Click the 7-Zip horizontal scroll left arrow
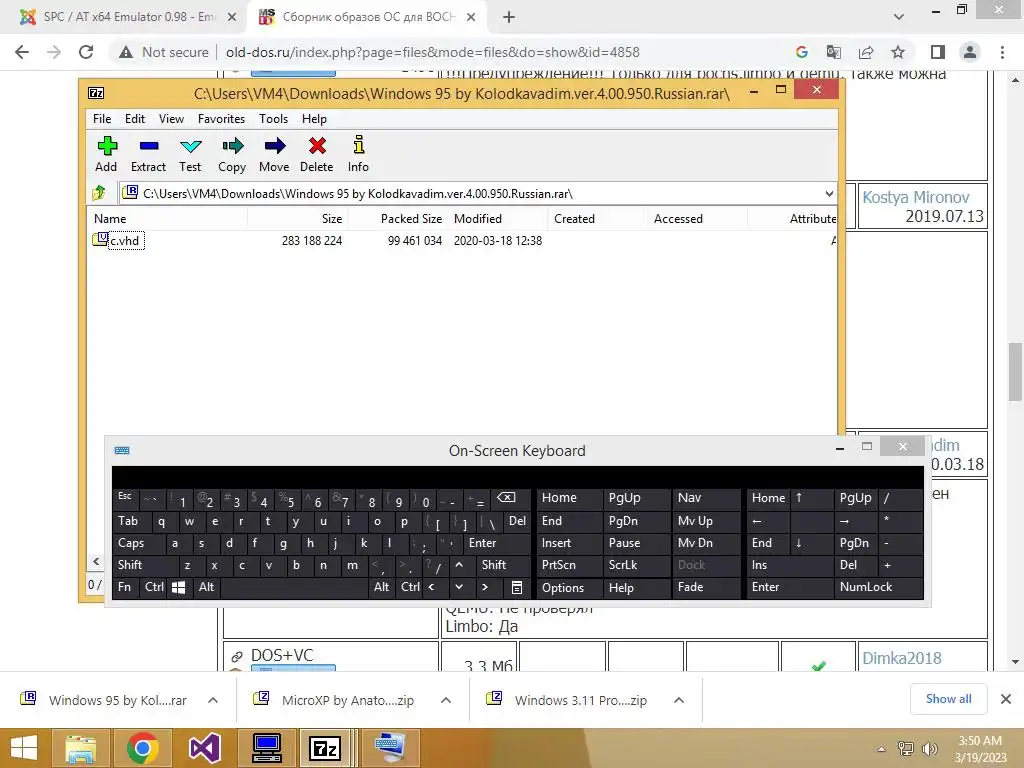The height and width of the screenshot is (768, 1024). 96,561
